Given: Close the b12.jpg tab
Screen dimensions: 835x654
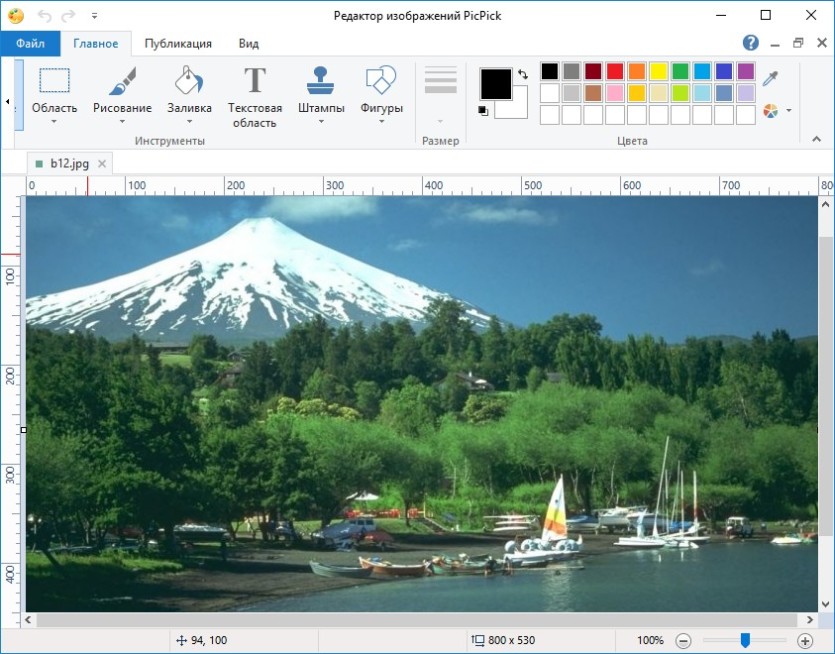Looking at the screenshot, I should 102,164.
